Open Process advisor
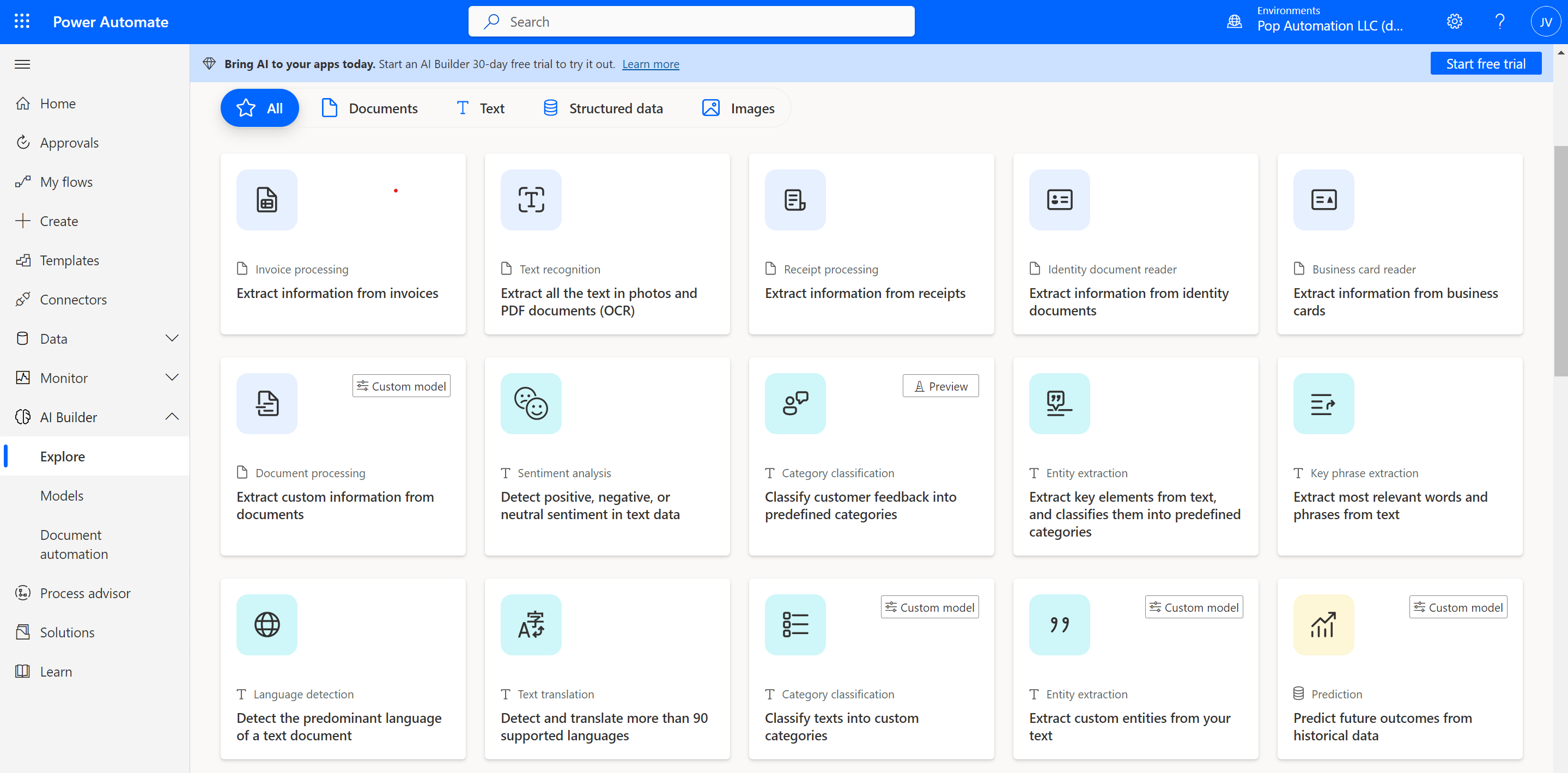This screenshot has width=1568, height=773. pos(84,592)
